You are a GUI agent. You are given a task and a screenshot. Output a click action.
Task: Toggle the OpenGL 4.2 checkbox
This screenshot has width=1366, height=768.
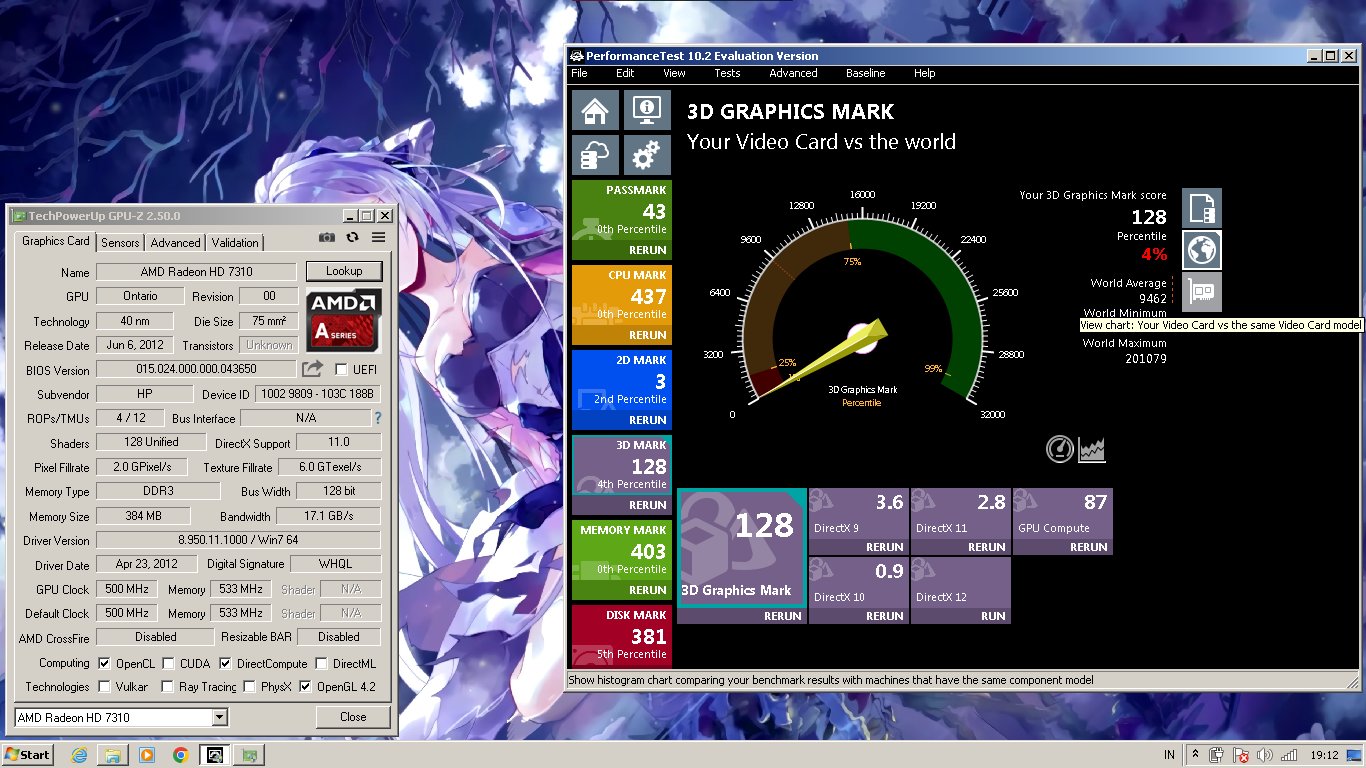tap(305, 687)
